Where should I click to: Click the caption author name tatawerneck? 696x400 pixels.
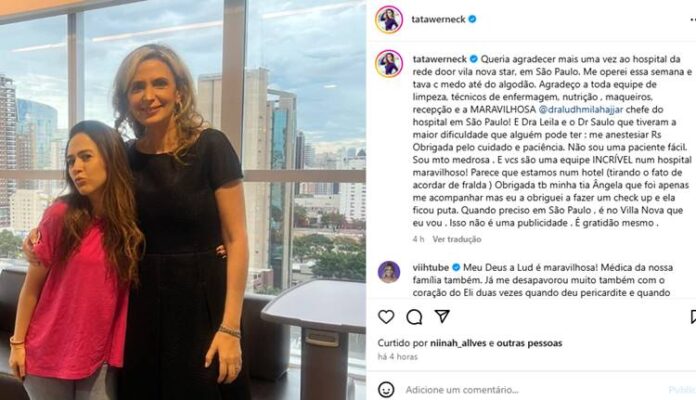click(x=439, y=59)
